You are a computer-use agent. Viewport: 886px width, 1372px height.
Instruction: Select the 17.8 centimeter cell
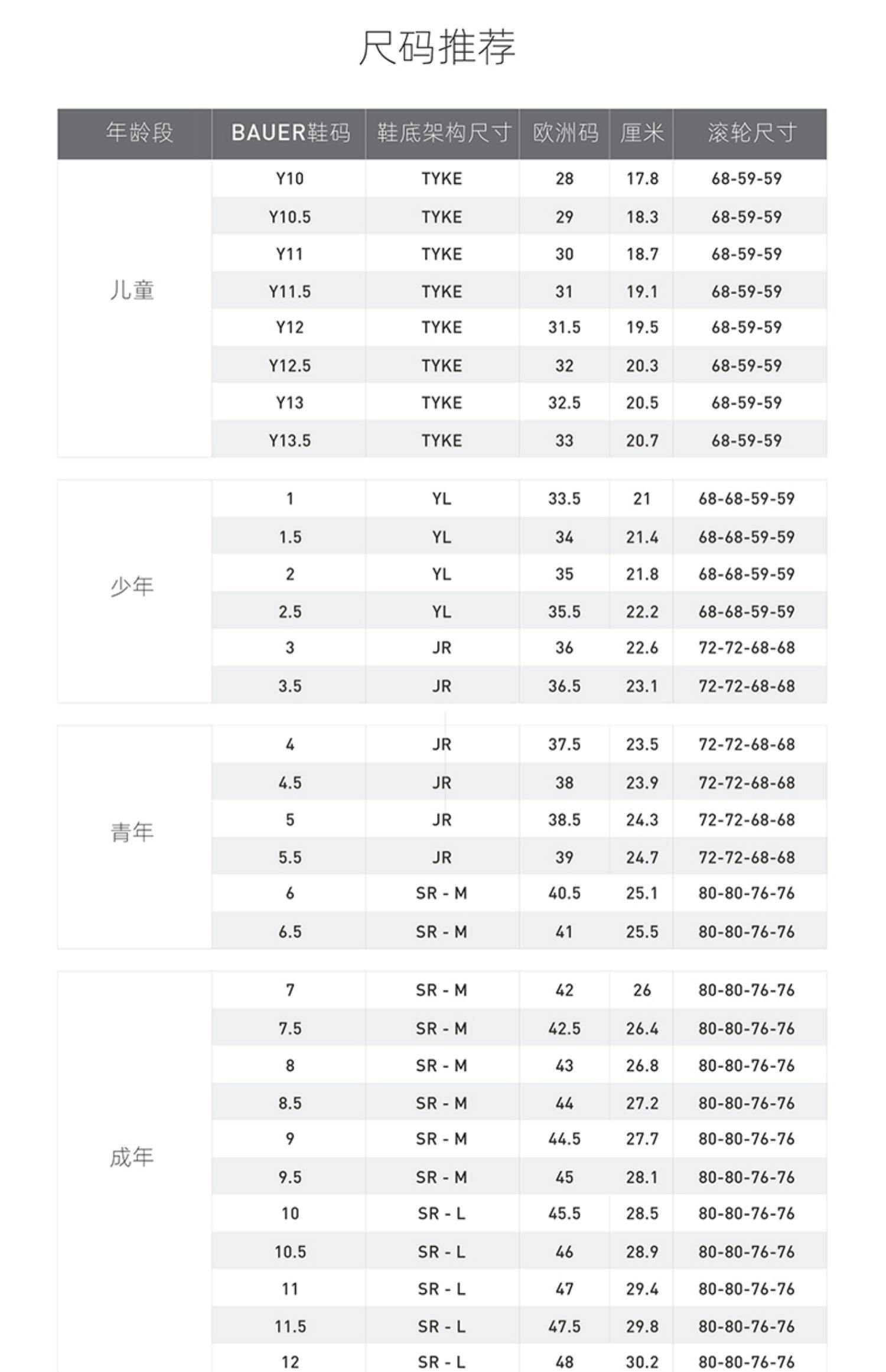tap(642, 178)
